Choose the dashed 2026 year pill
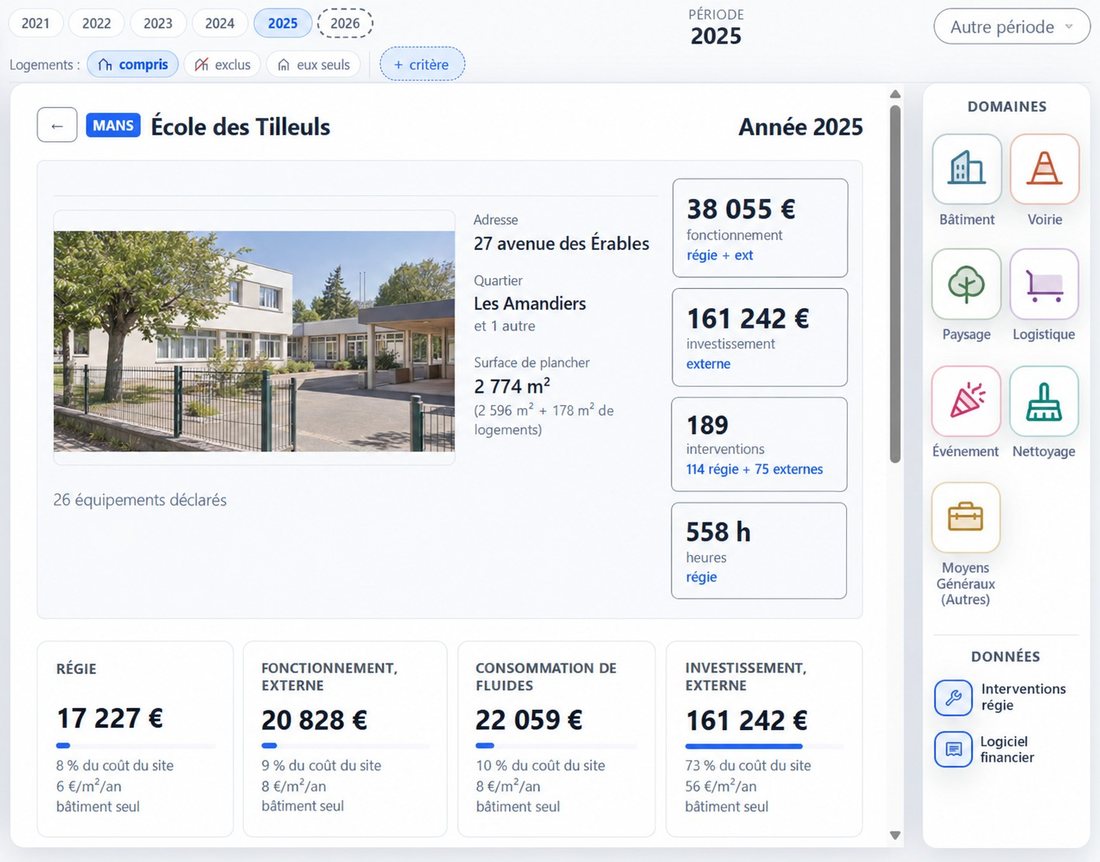Viewport: 1100px width, 862px height. (345, 23)
